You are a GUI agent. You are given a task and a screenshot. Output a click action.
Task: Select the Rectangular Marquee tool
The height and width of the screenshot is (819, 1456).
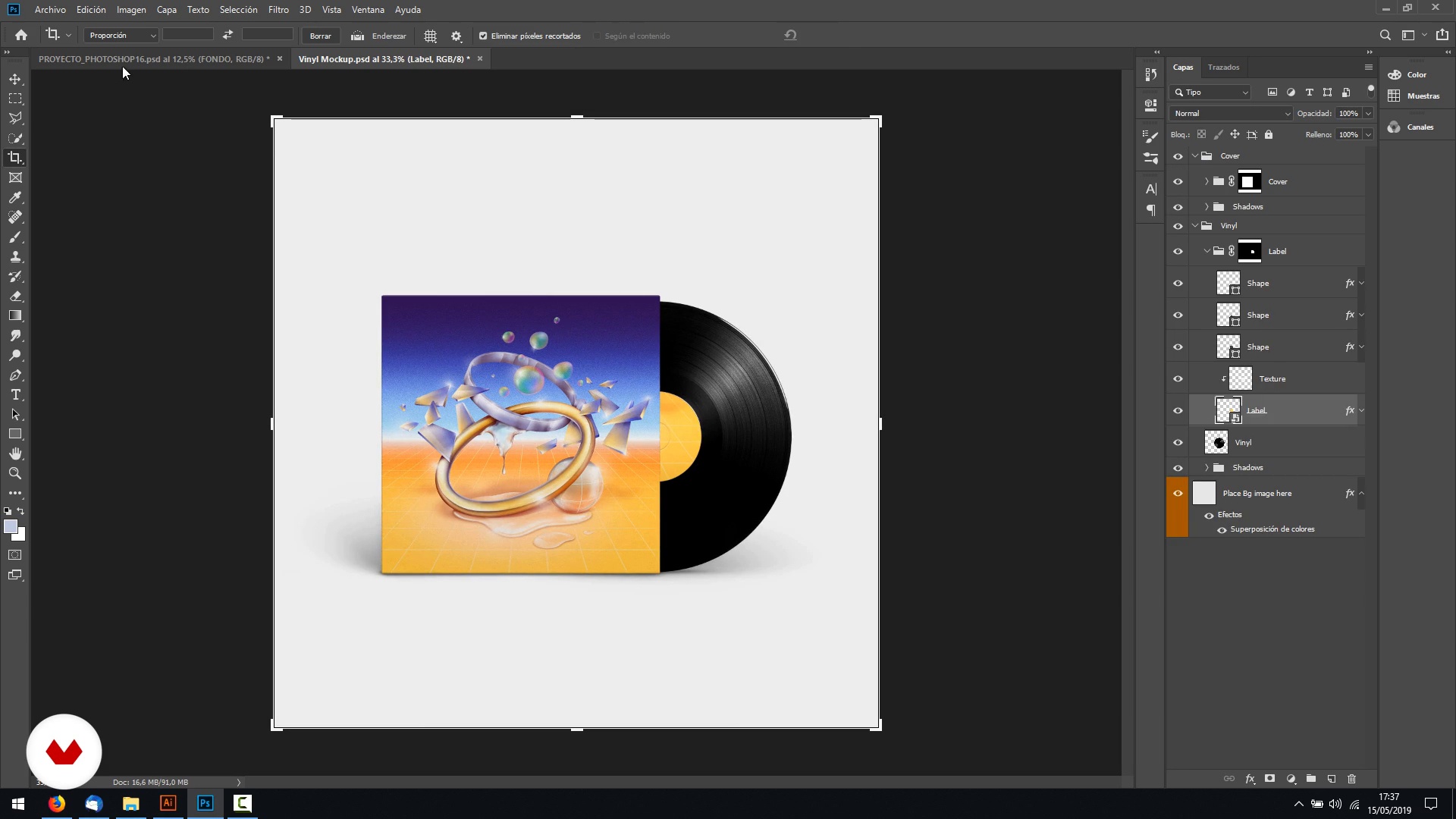point(15,99)
